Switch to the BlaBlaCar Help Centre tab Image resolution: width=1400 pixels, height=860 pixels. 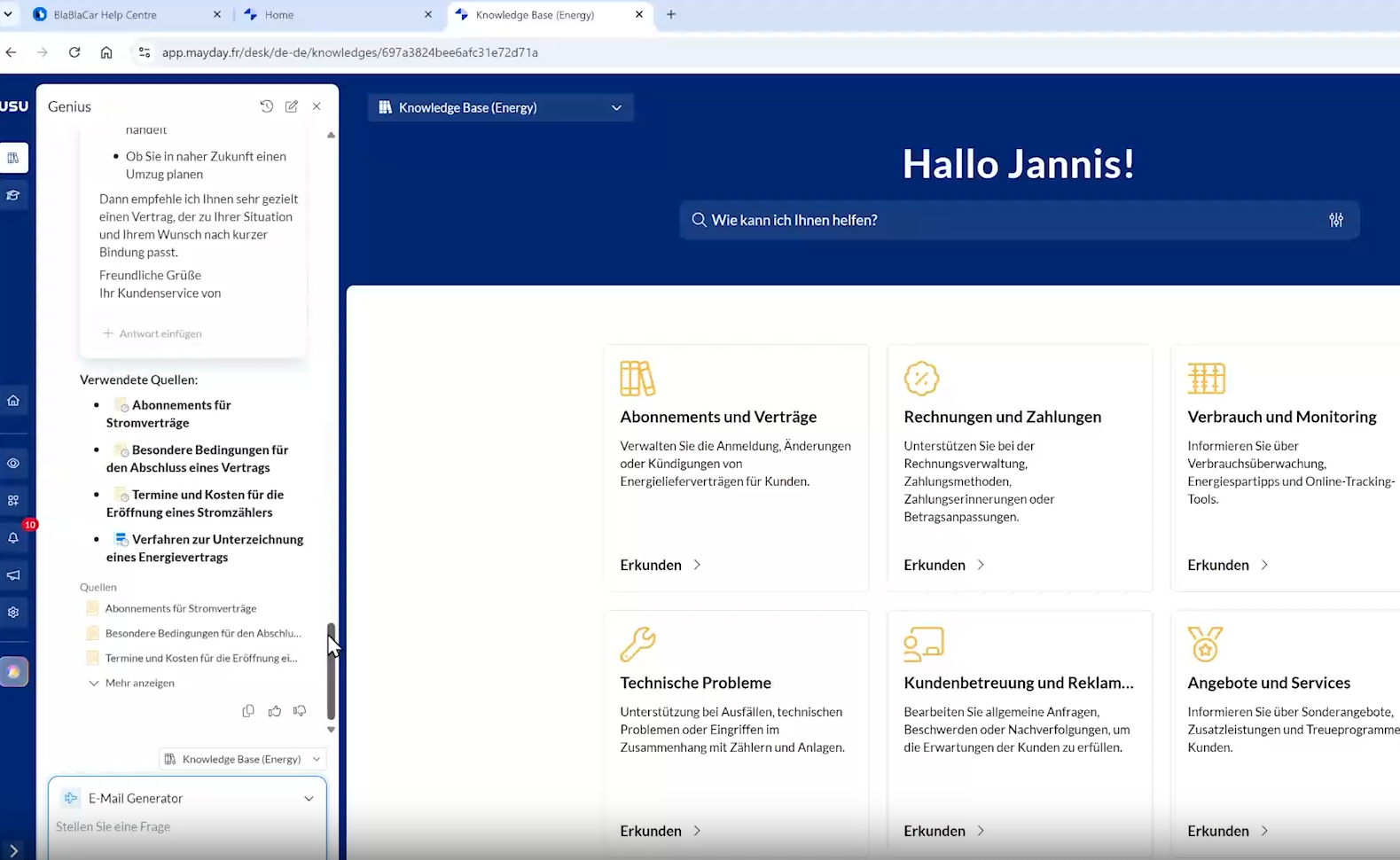pyautogui.click(x=127, y=14)
